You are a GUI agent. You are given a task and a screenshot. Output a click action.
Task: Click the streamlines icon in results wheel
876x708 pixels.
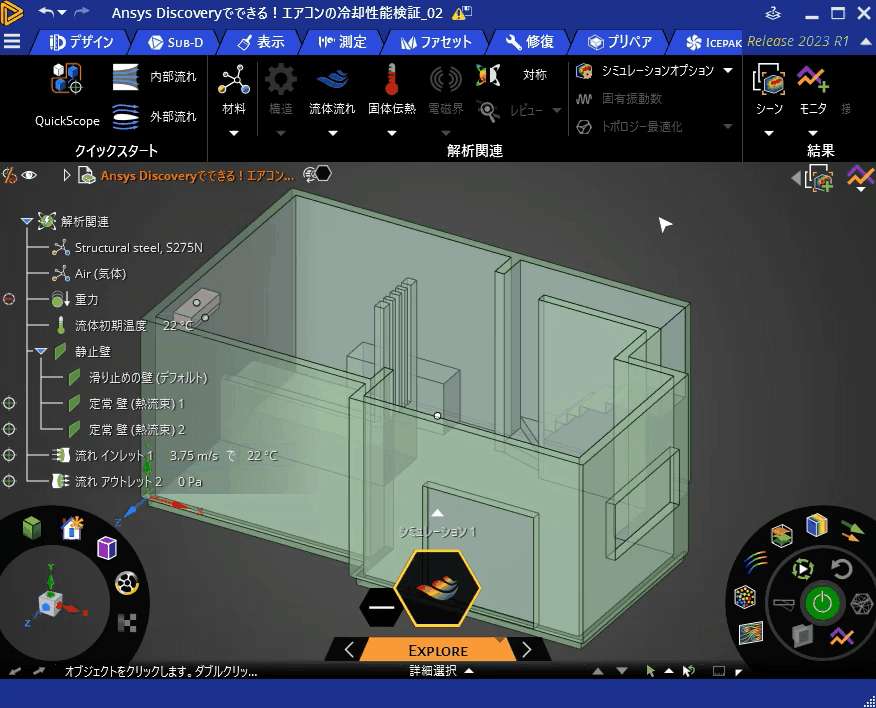click(755, 562)
